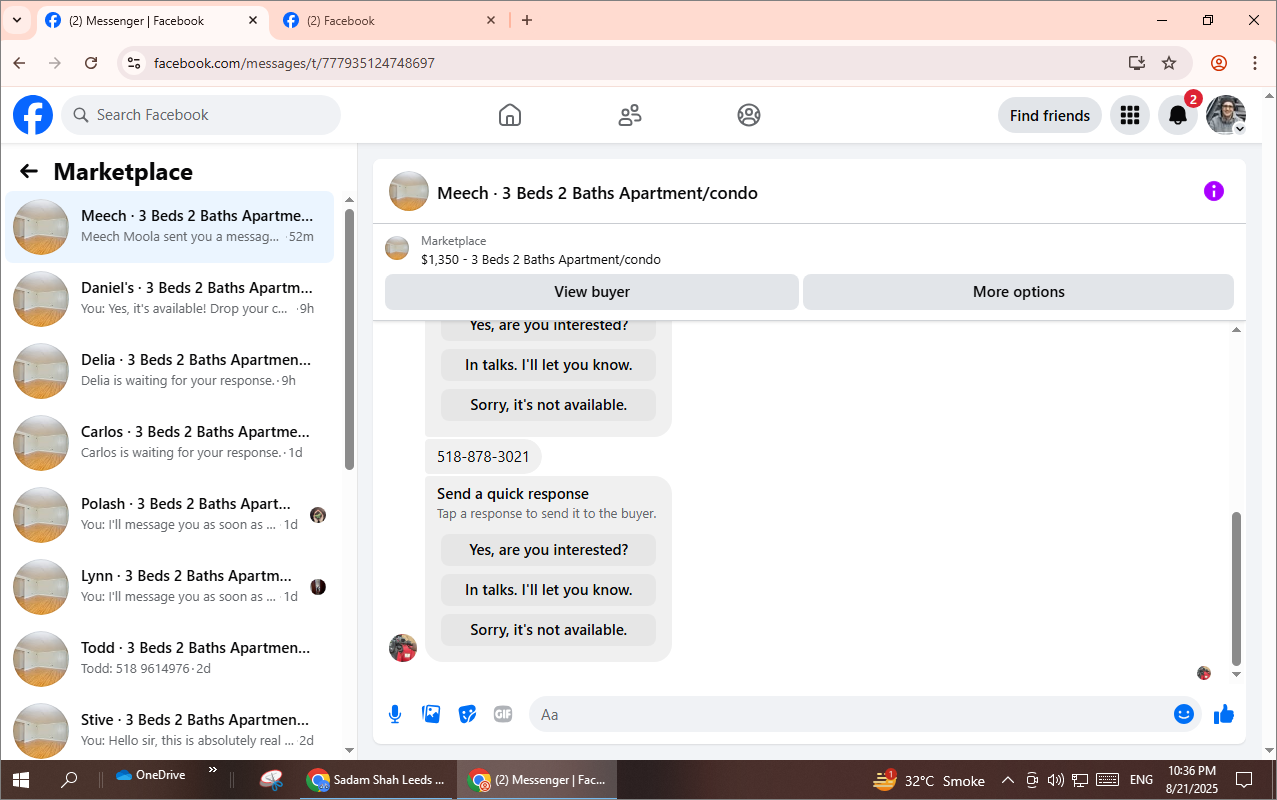Open the emoji picker smiley icon
The width and height of the screenshot is (1277, 800).
pos(1184,714)
